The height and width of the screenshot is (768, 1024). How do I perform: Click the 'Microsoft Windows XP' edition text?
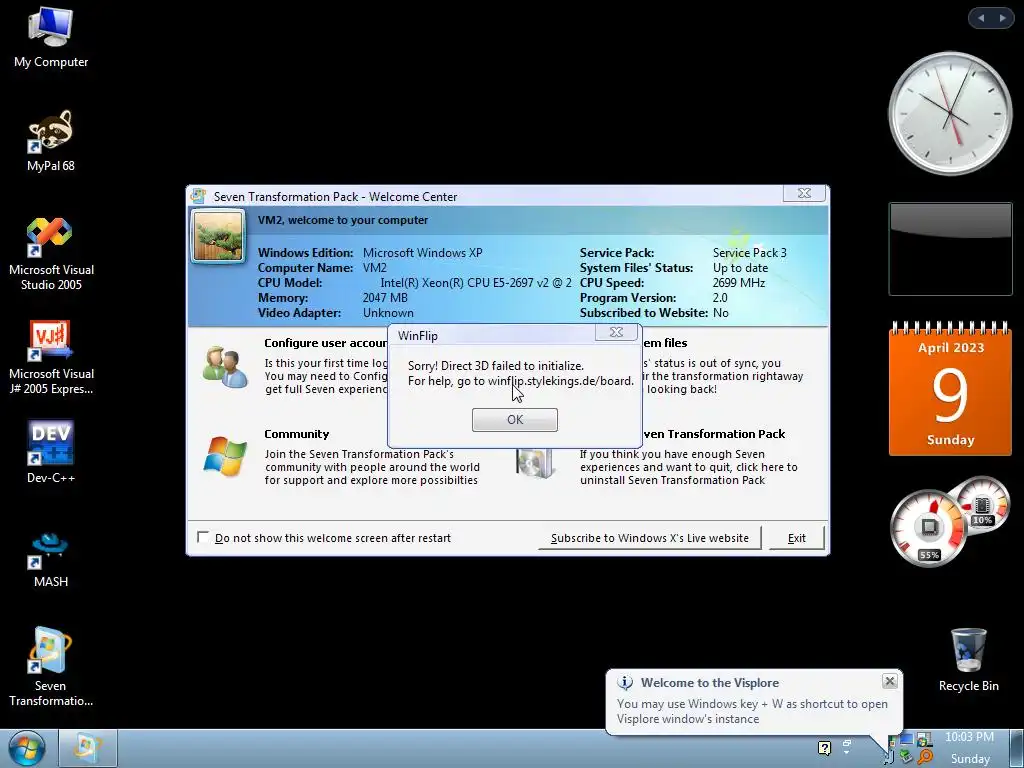pyautogui.click(x=423, y=253)
